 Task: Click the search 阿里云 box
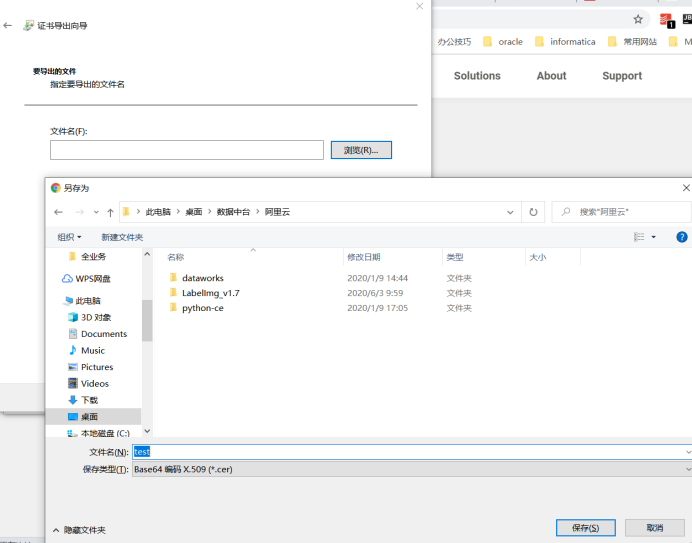coord(622,212)
